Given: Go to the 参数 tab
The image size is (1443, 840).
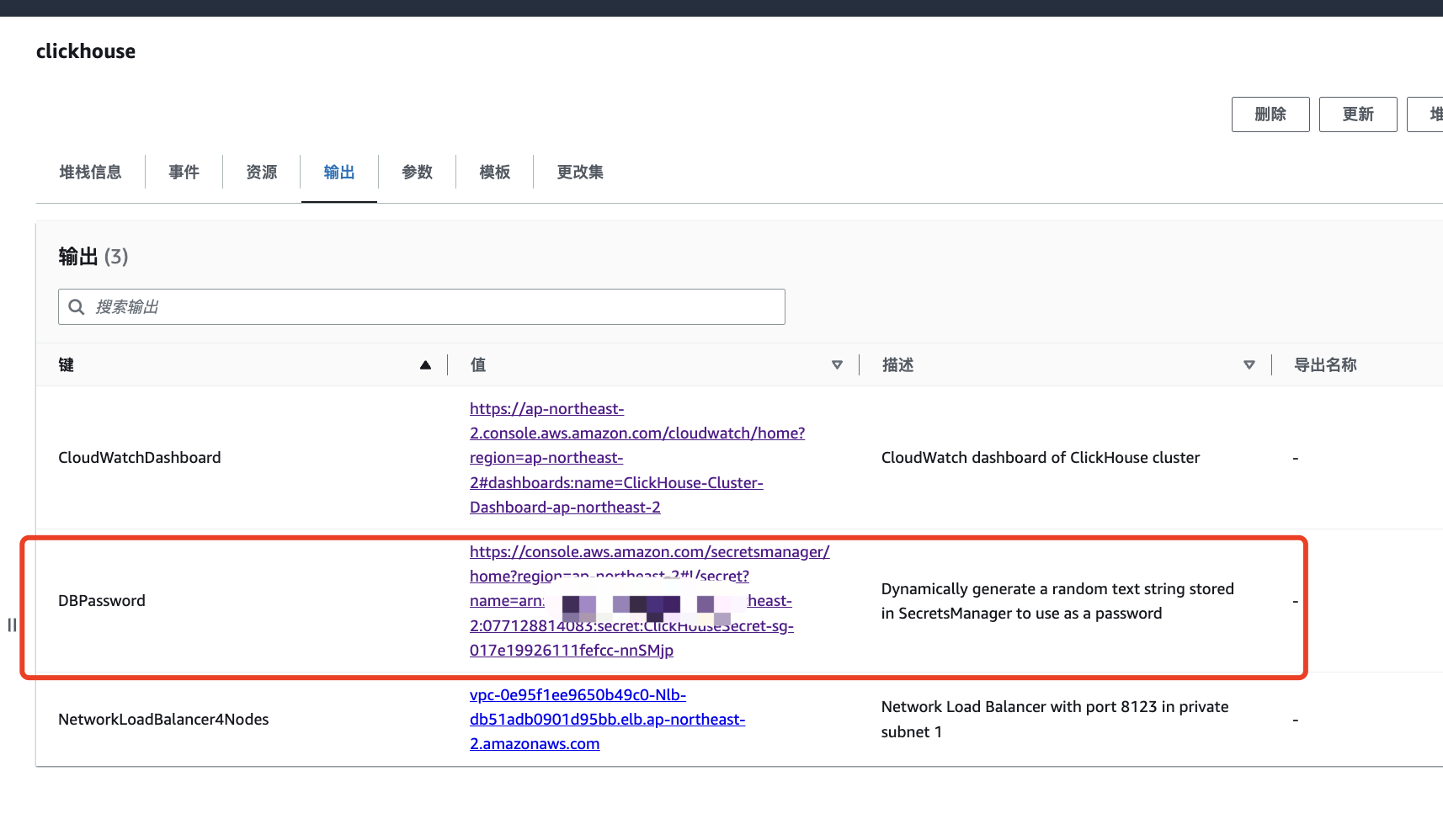Looking at the screenshot, I should pyautogui.click(x=417, y=173).
